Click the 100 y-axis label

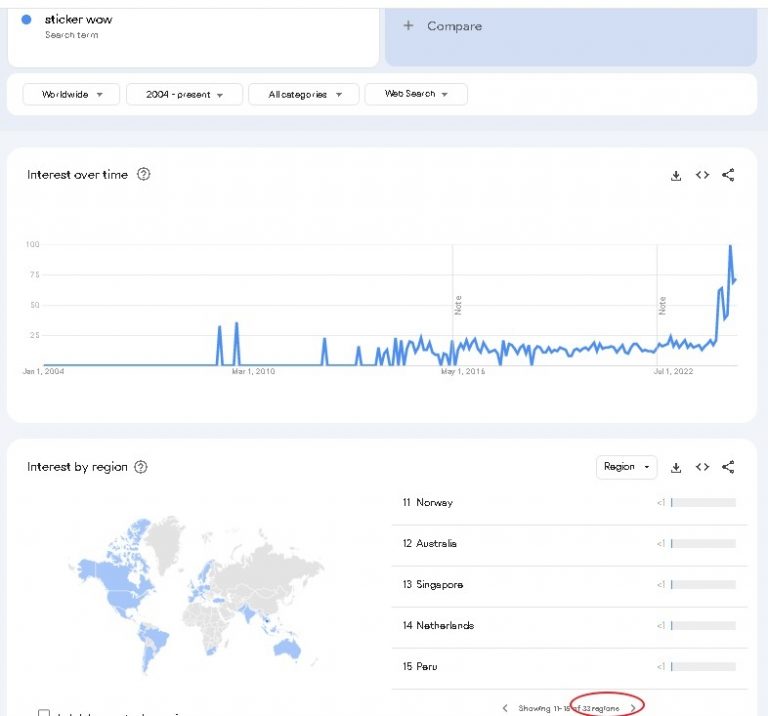[32, 244]
